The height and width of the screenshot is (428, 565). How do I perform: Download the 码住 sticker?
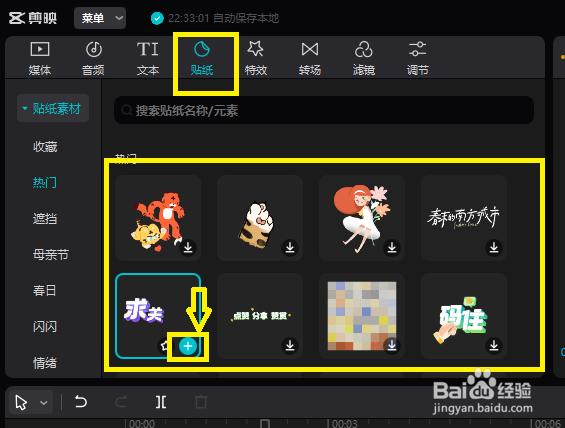coord(494,345)
